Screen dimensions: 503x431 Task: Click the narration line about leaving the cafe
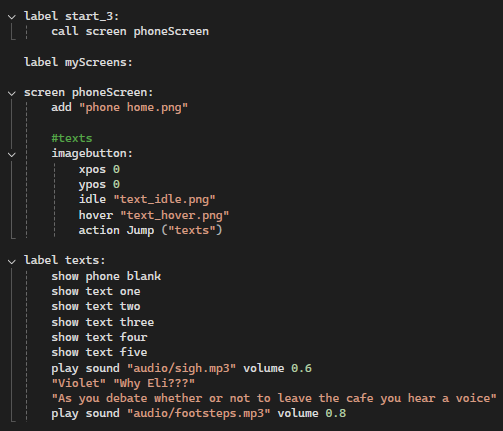[x=274, y=398]
